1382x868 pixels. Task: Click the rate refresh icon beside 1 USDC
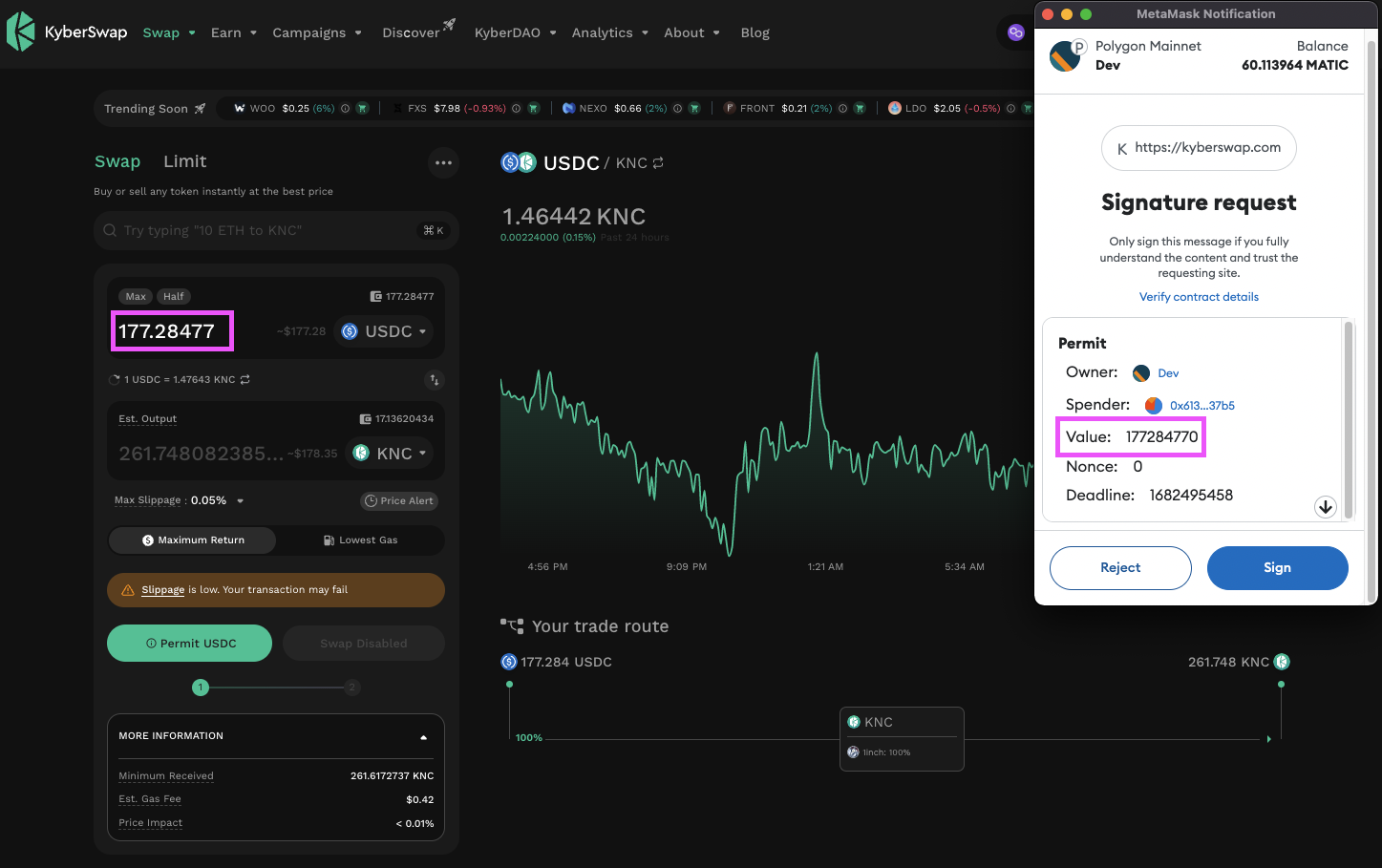tap(245, 380)
